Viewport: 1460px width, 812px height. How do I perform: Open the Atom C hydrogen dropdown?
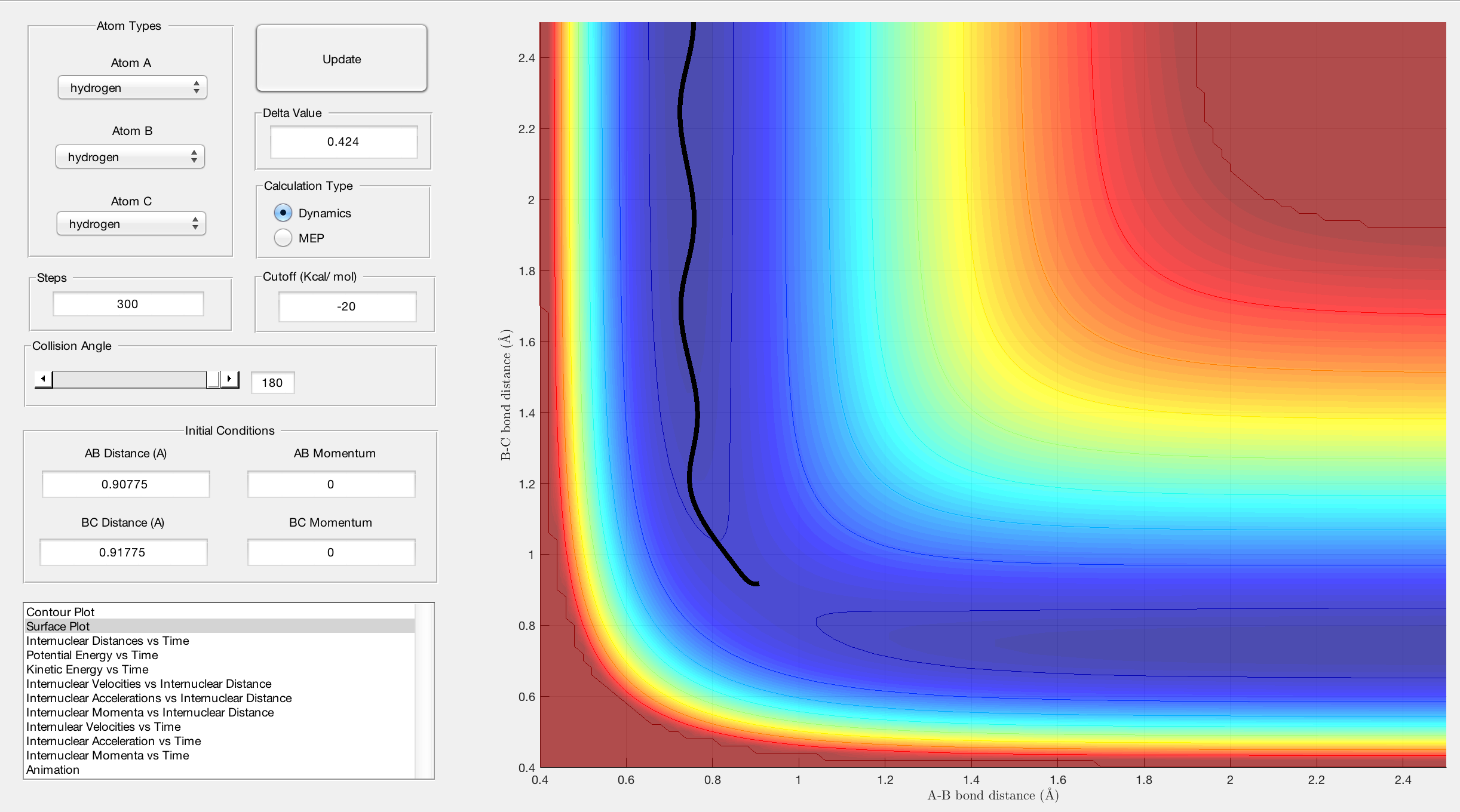coord(131,224)
